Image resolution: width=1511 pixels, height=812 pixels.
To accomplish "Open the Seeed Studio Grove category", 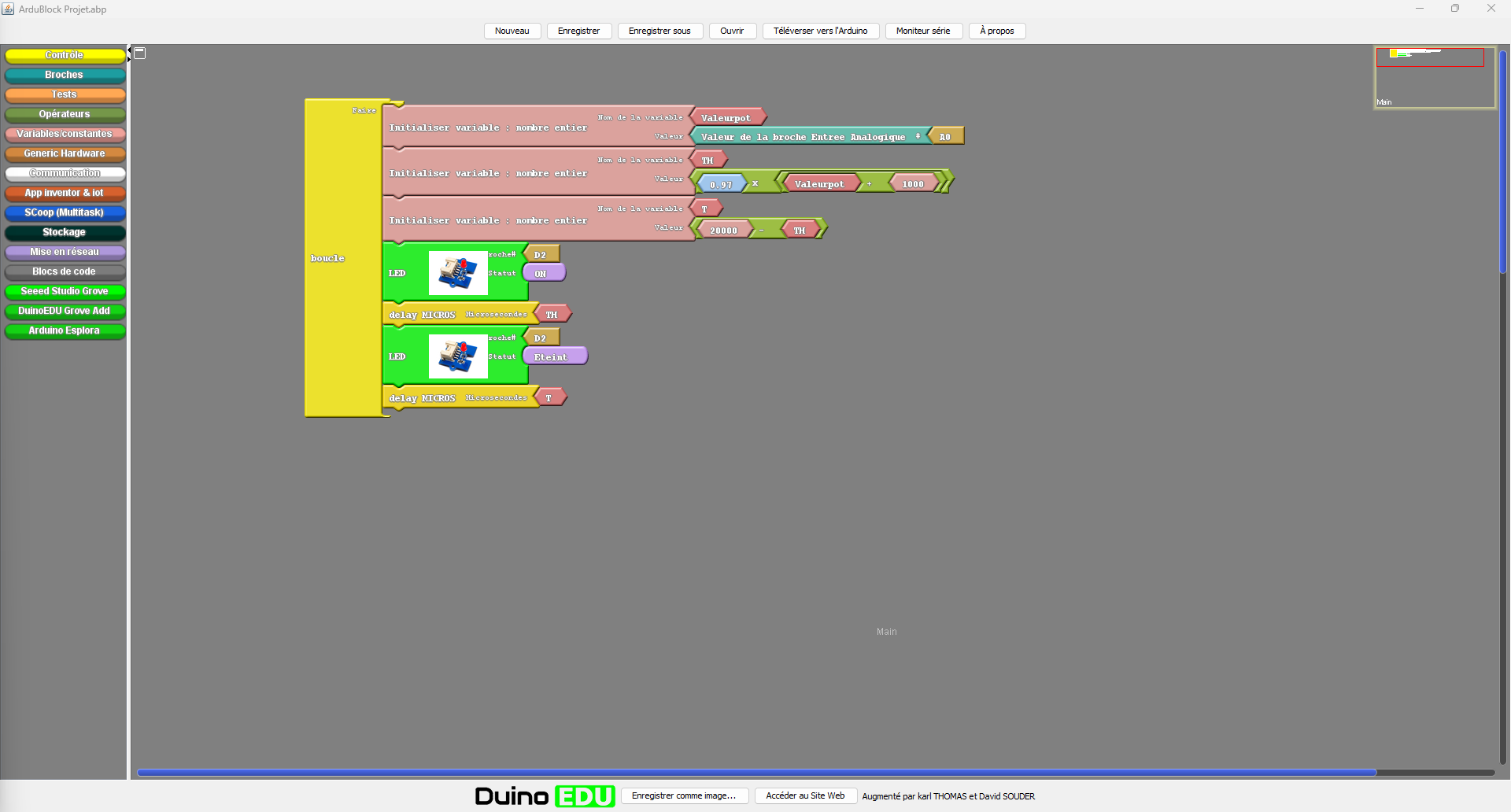I will tap(65, 291).
